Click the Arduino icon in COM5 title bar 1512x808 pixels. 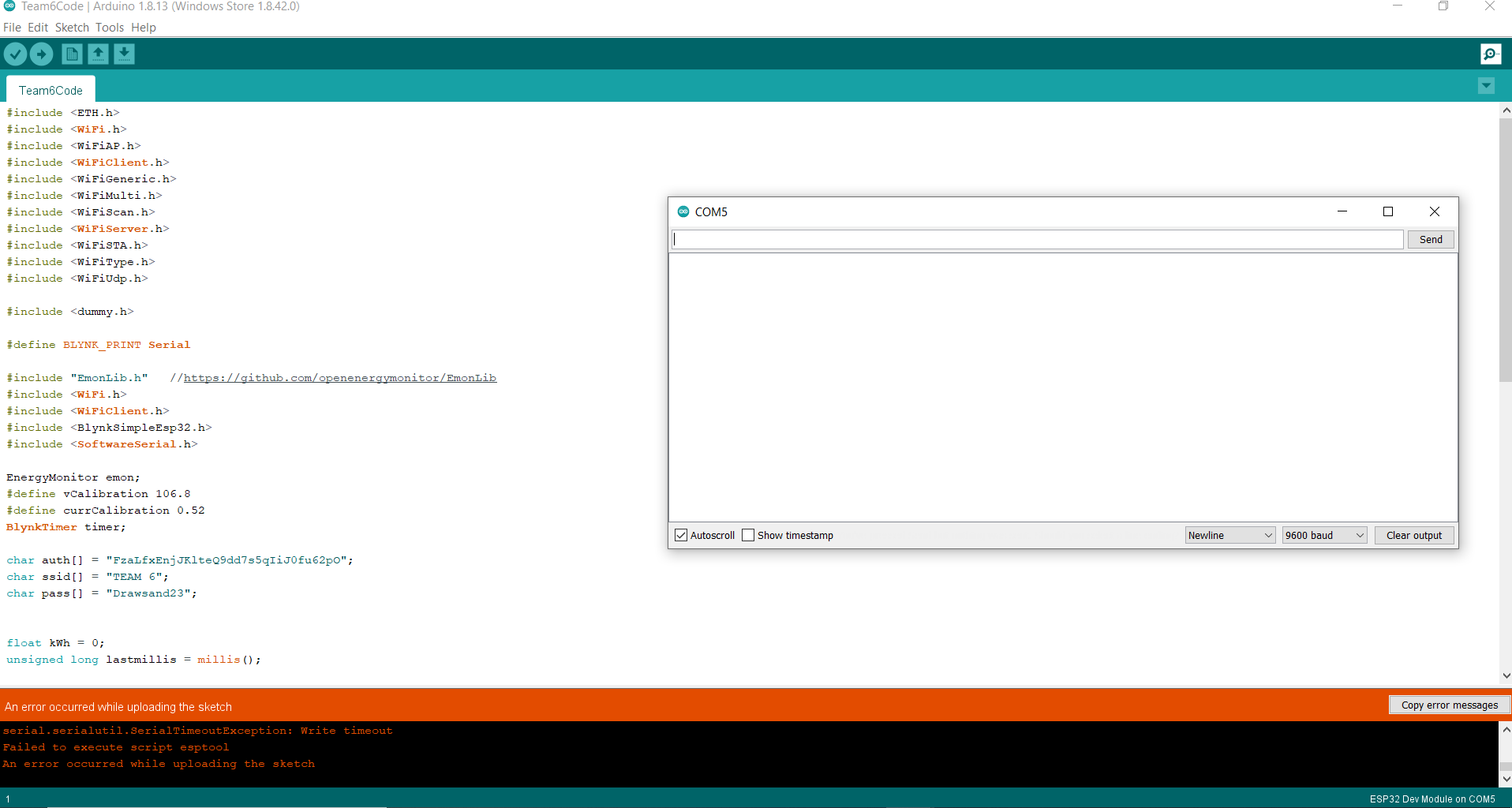click(x=683, y=211)
